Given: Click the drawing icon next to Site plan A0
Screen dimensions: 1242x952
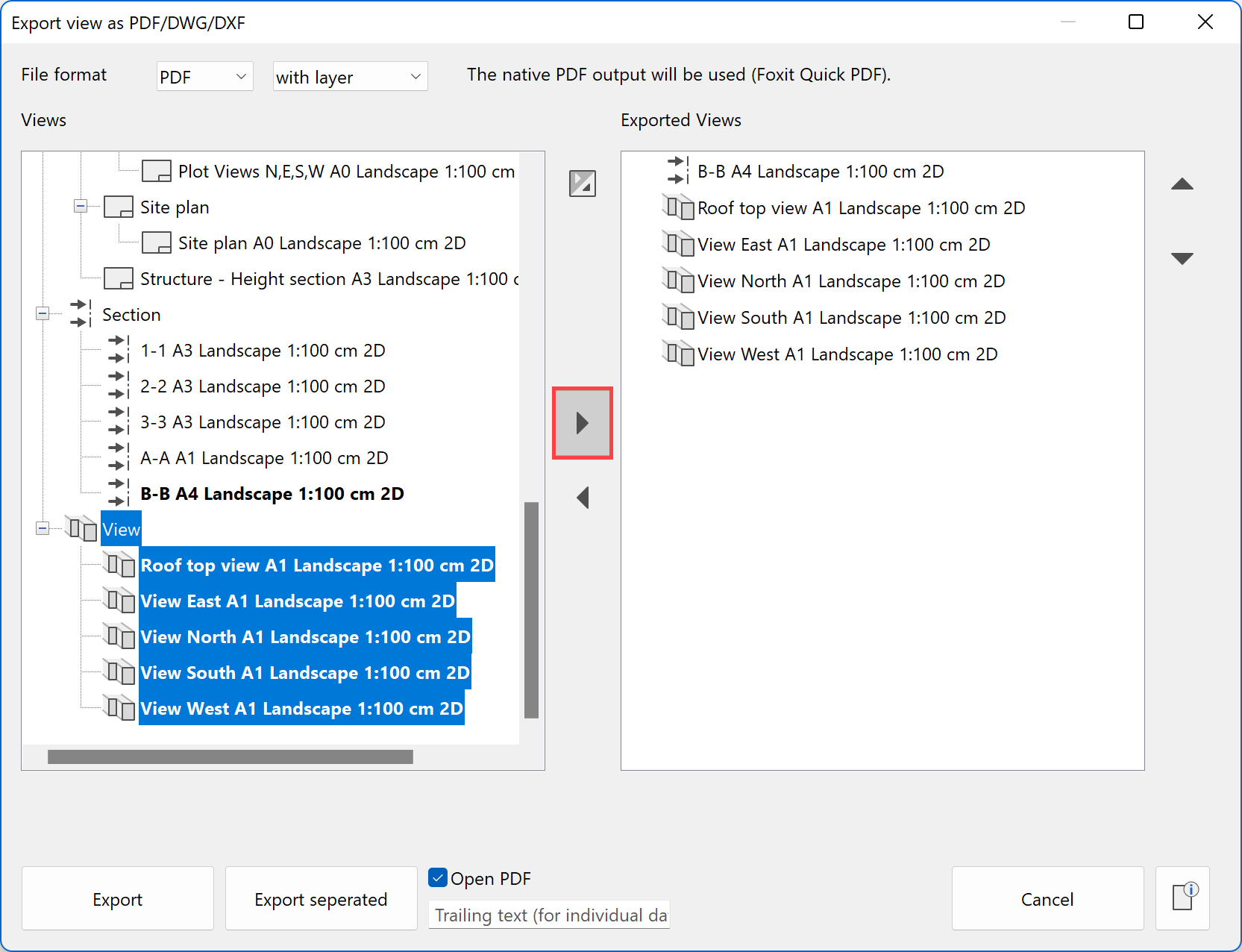Looking at the screenshot, I should point(155,242).
